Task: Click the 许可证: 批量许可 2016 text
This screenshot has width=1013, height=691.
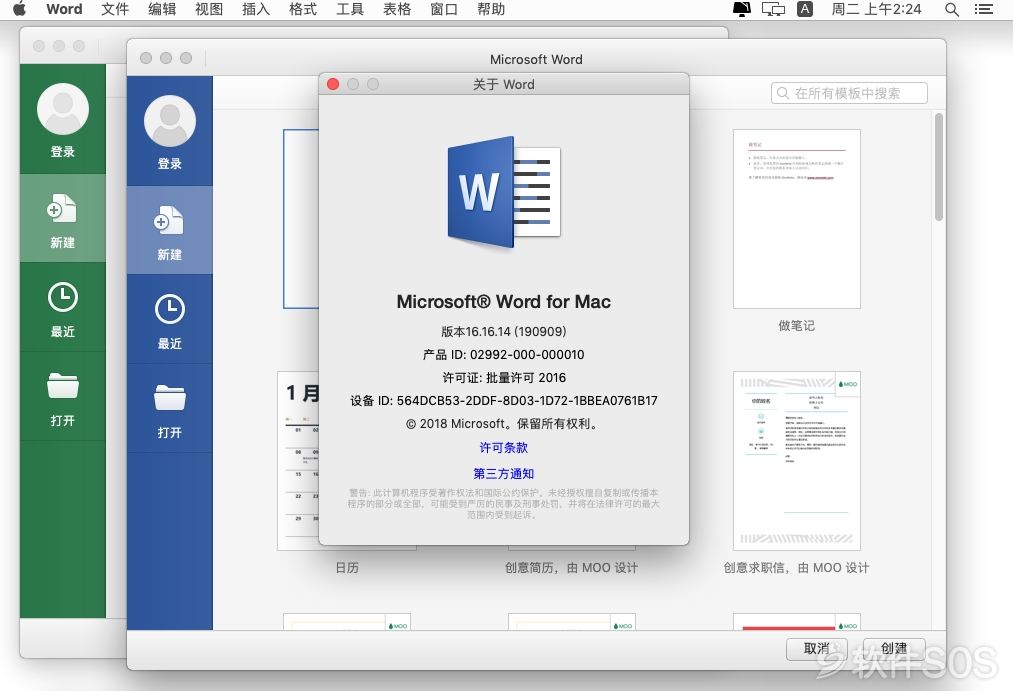Action: (x=504, y=378)
